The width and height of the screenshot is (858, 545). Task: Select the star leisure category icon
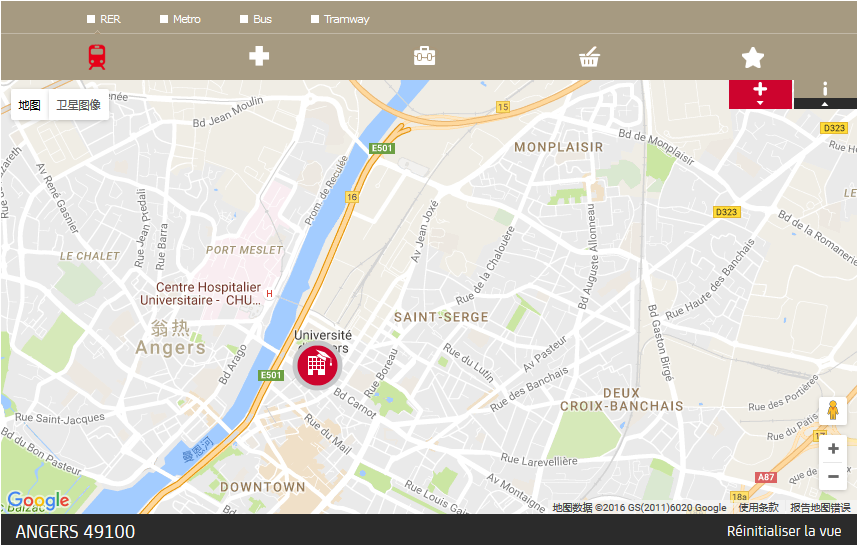(x=752, y=57)
